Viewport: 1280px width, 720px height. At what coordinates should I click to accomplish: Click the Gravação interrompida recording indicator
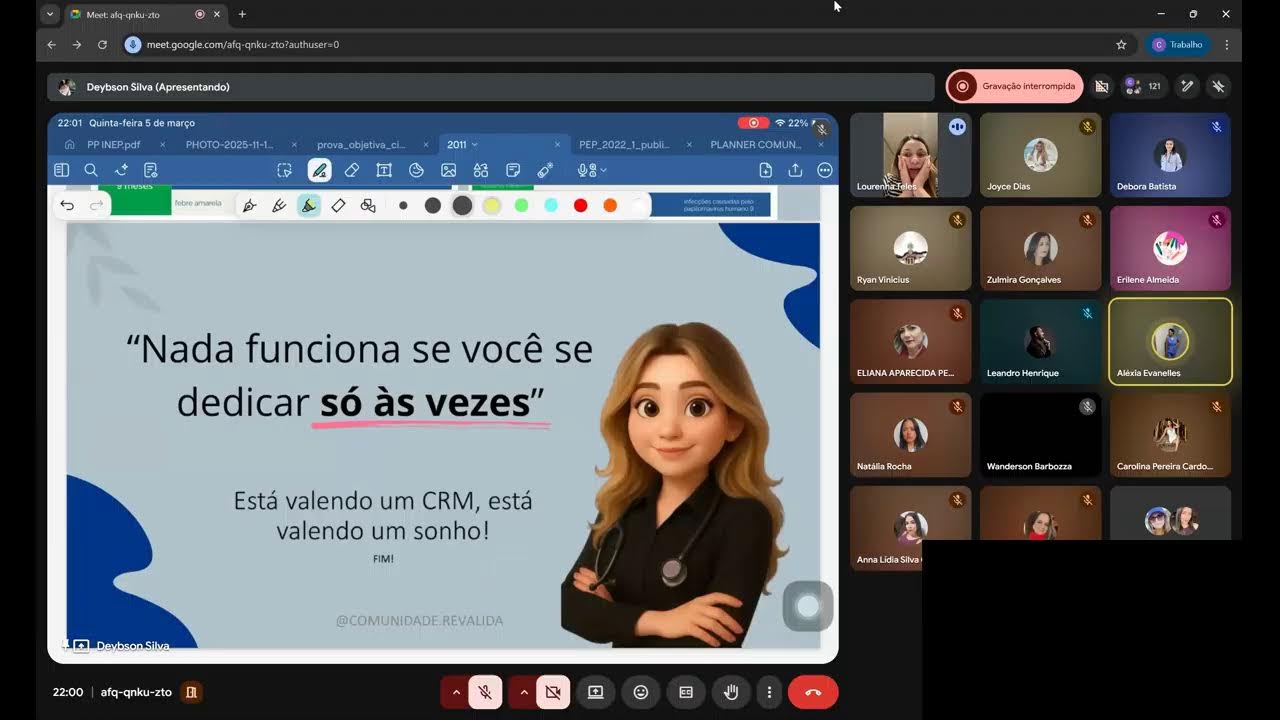pyautogui.click(x=1014, y=86)
